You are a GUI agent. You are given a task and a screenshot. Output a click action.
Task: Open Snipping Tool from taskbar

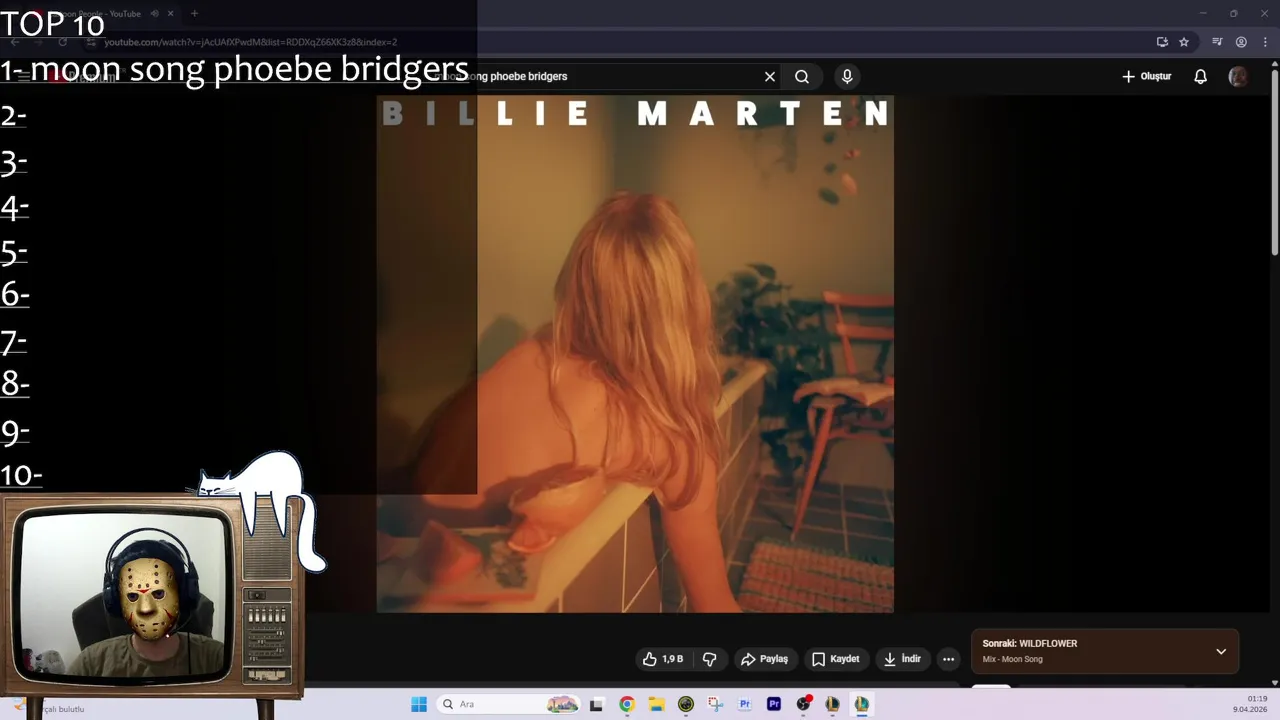click(x=714, y=704)
